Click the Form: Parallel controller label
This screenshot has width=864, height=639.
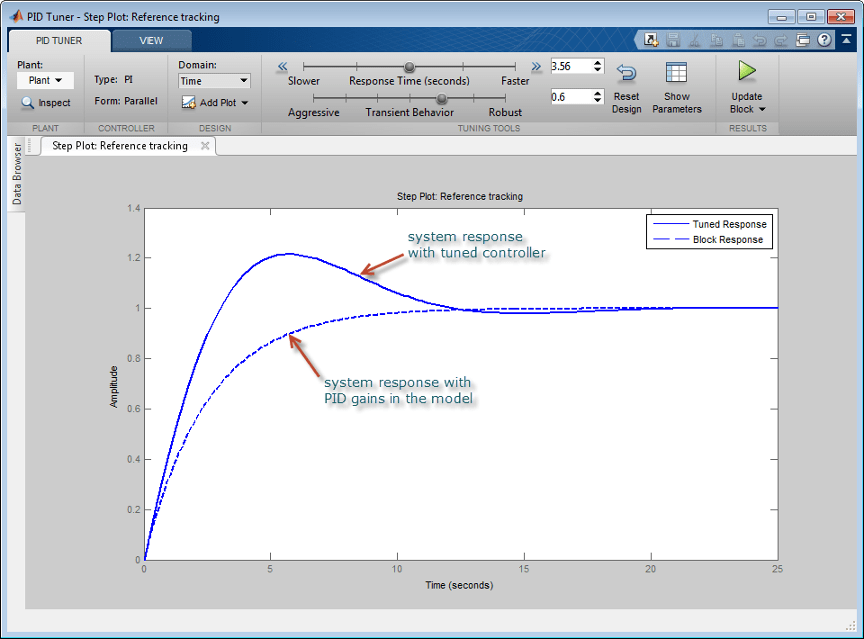click(126, 101)
